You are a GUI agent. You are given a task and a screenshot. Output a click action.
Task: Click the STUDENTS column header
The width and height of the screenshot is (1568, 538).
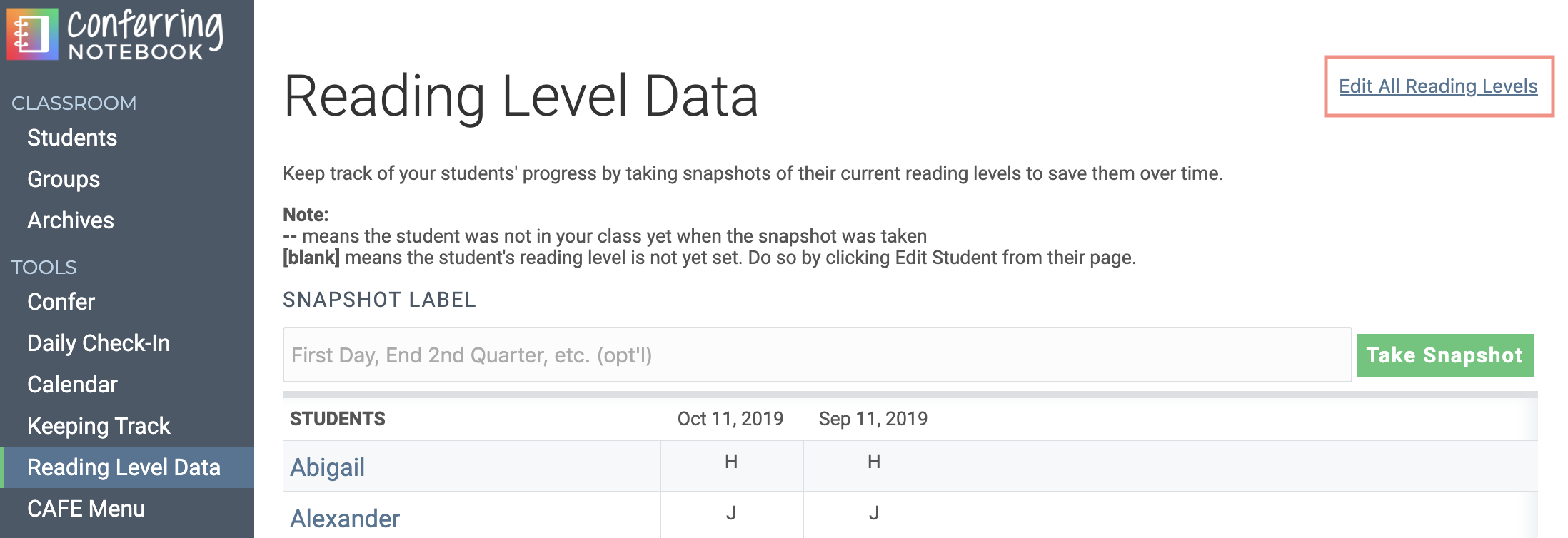[336, 419]
